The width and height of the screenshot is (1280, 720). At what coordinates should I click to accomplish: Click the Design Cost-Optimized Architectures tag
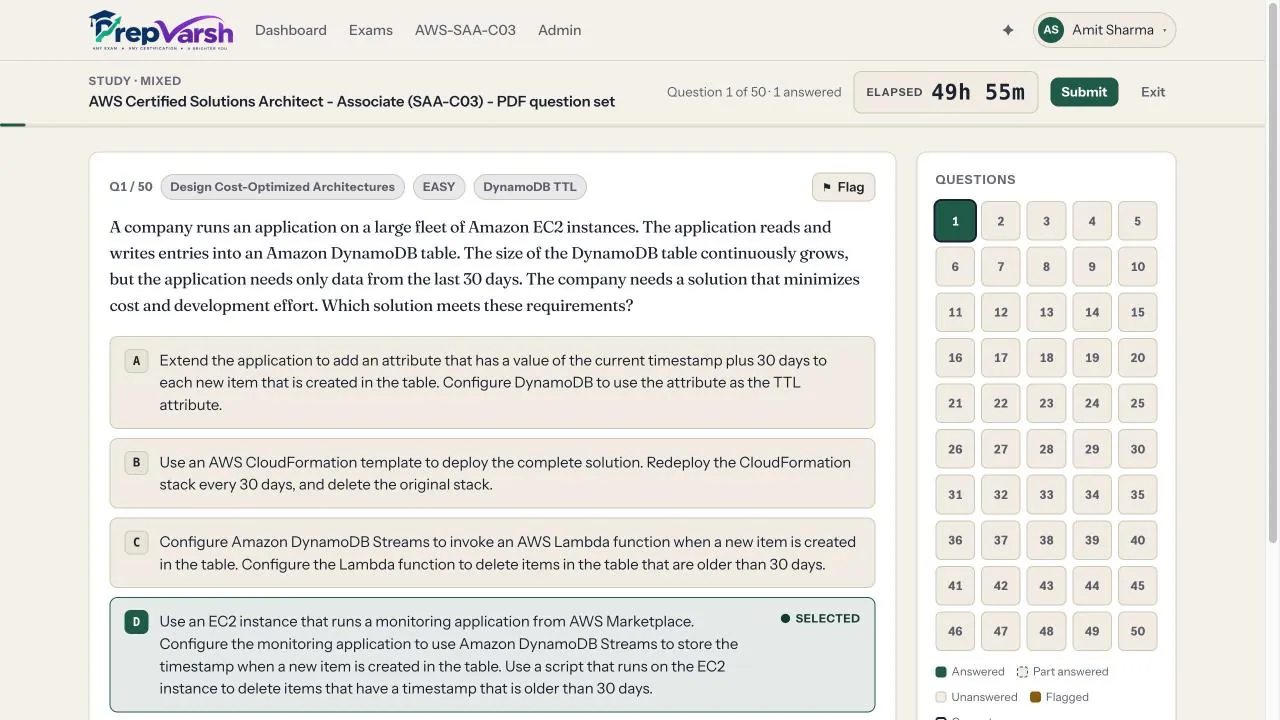coord(282,187)
